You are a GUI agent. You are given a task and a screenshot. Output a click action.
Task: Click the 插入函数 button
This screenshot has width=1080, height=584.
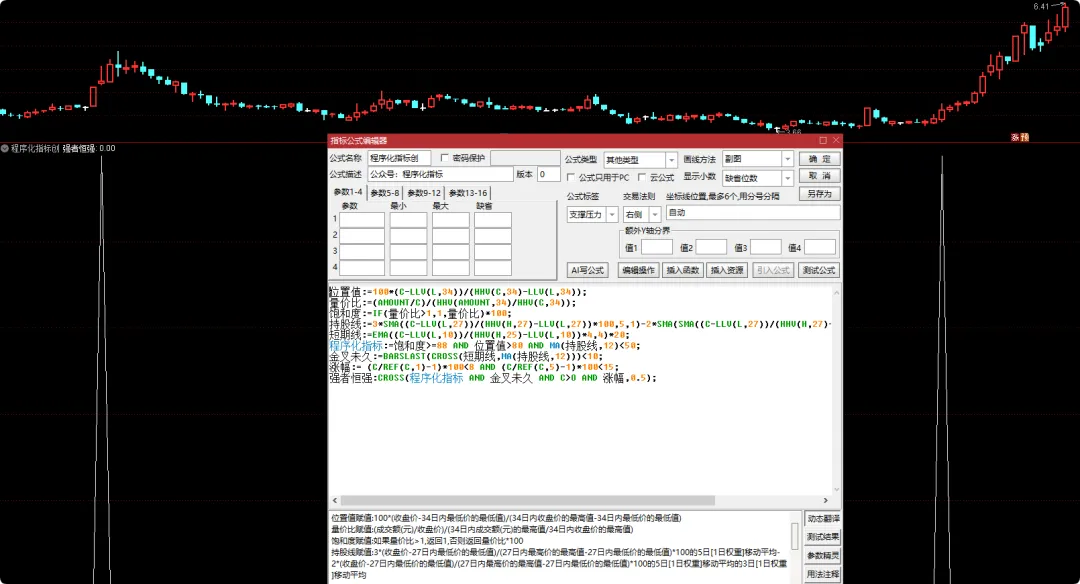click(683, 271)
